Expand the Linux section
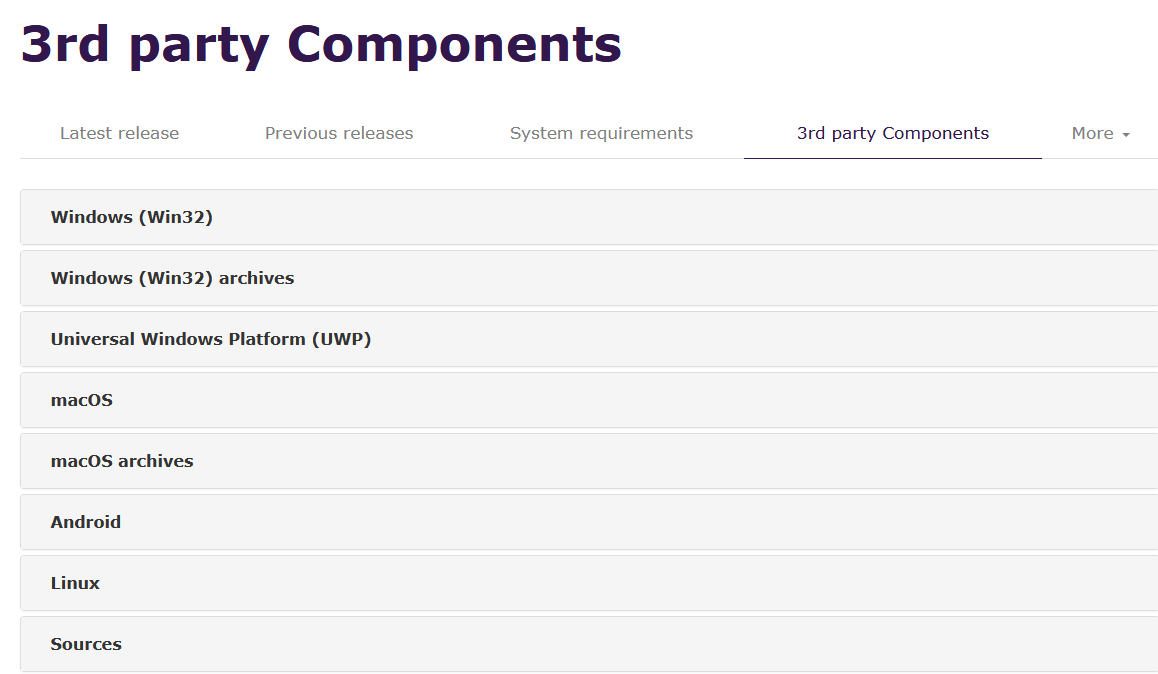The image size is (1158, 674). (75, 583)
